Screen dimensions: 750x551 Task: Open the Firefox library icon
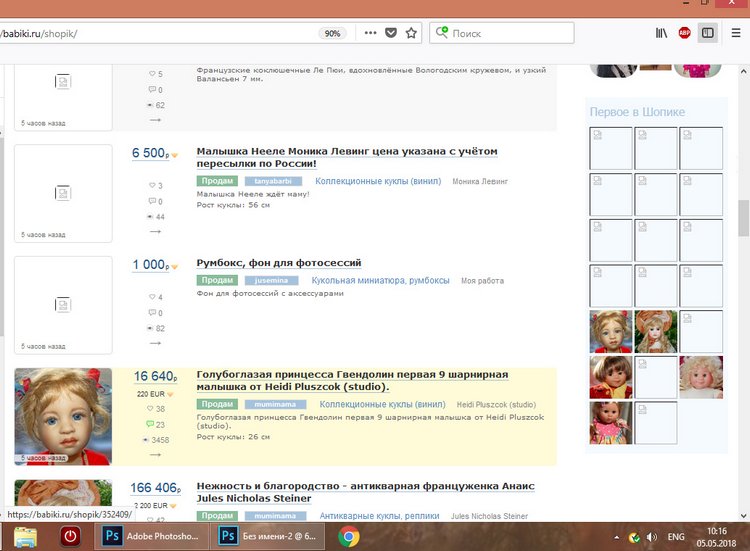(x=661, y=33)
